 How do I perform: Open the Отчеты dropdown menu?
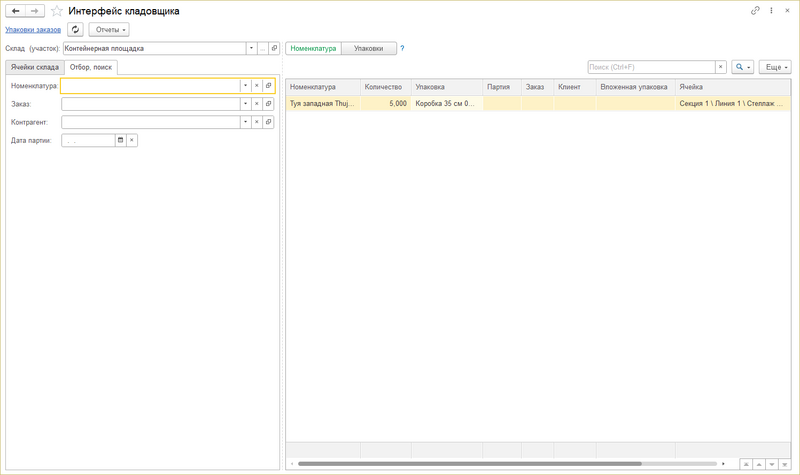pyautogui.click(x=109, y=30)
